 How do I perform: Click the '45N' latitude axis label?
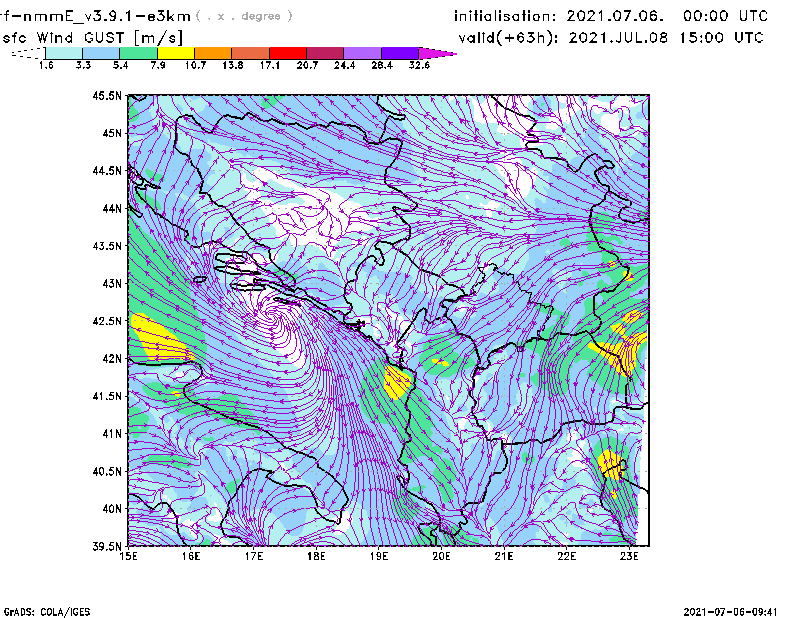(x=112, y=133)
